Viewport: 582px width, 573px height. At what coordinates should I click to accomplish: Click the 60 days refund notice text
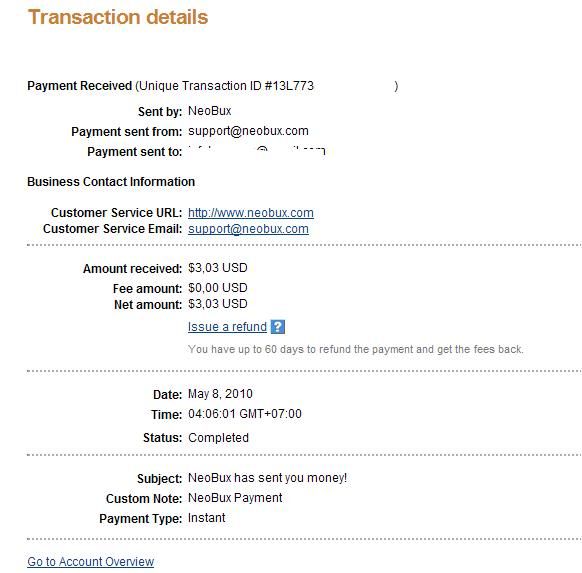(356, 349)
